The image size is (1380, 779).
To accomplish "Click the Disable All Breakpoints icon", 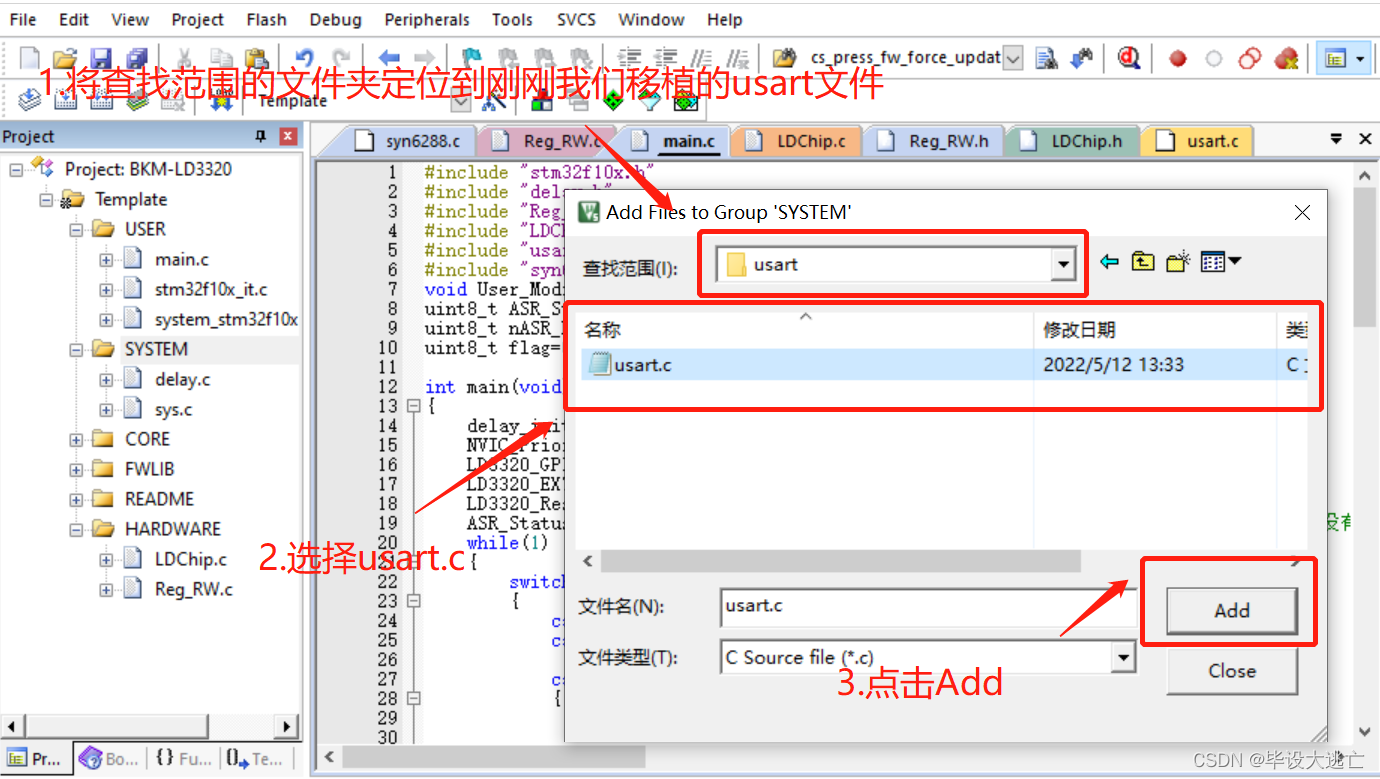I will 1249,58.
